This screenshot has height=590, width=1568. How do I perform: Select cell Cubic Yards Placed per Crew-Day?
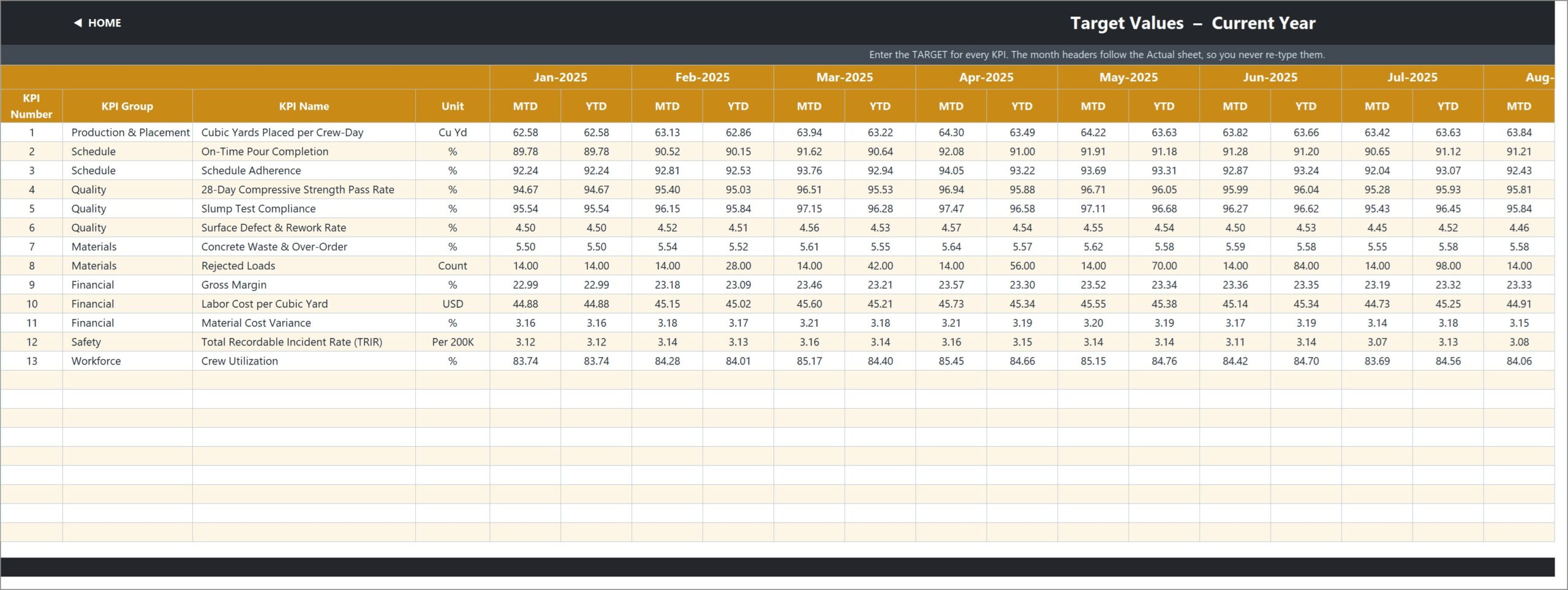[304, 132]
